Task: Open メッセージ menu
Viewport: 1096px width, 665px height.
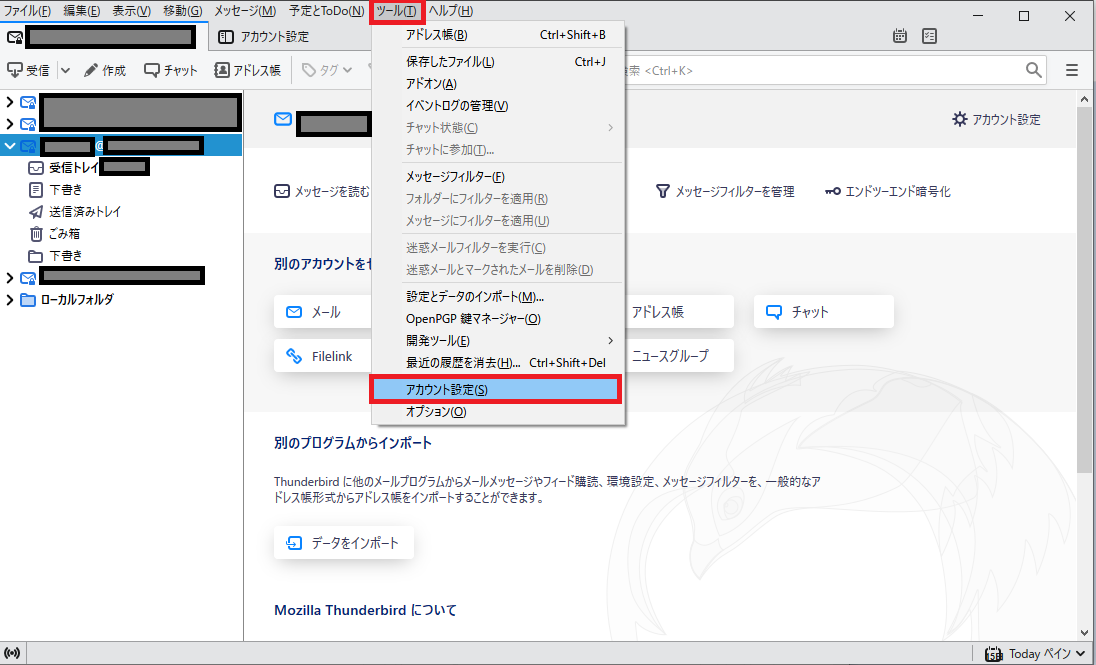Action: (245, 10)
